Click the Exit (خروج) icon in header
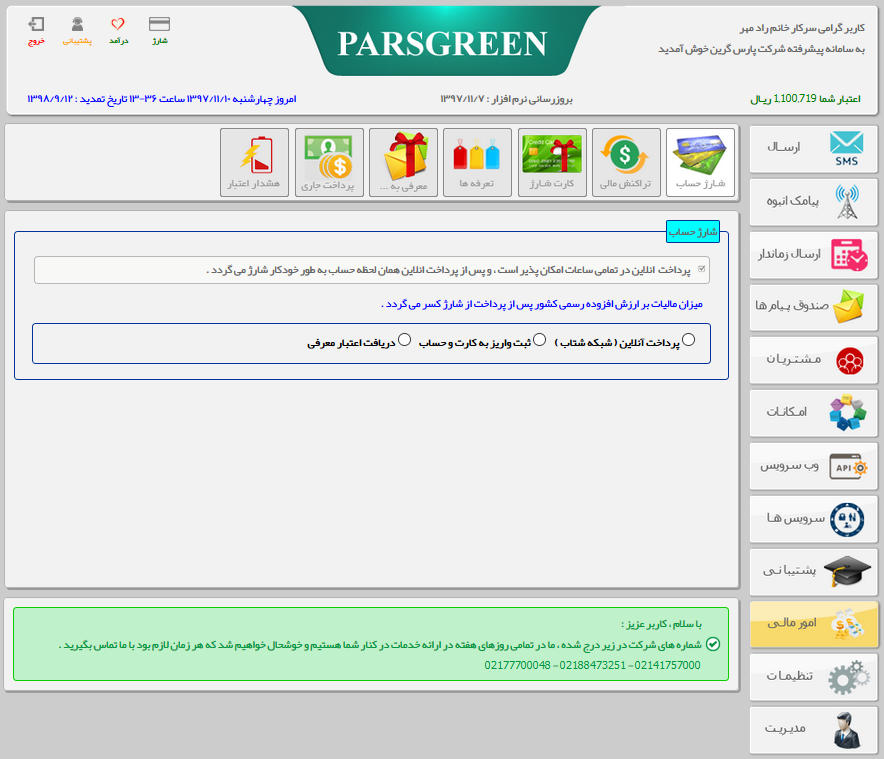Image resolution: width=884 pixels, height=759 pixels. pos(37,30)
